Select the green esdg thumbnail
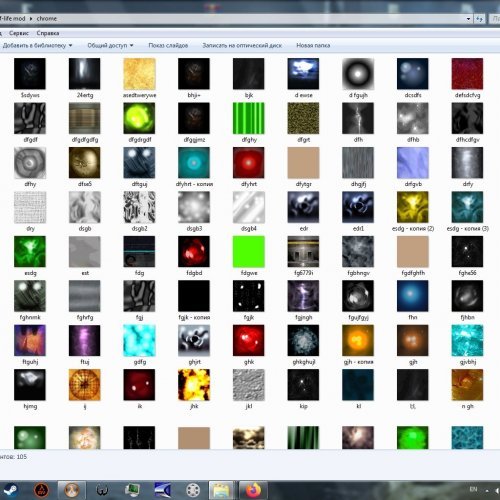500x500 pixels. (30, 251)
